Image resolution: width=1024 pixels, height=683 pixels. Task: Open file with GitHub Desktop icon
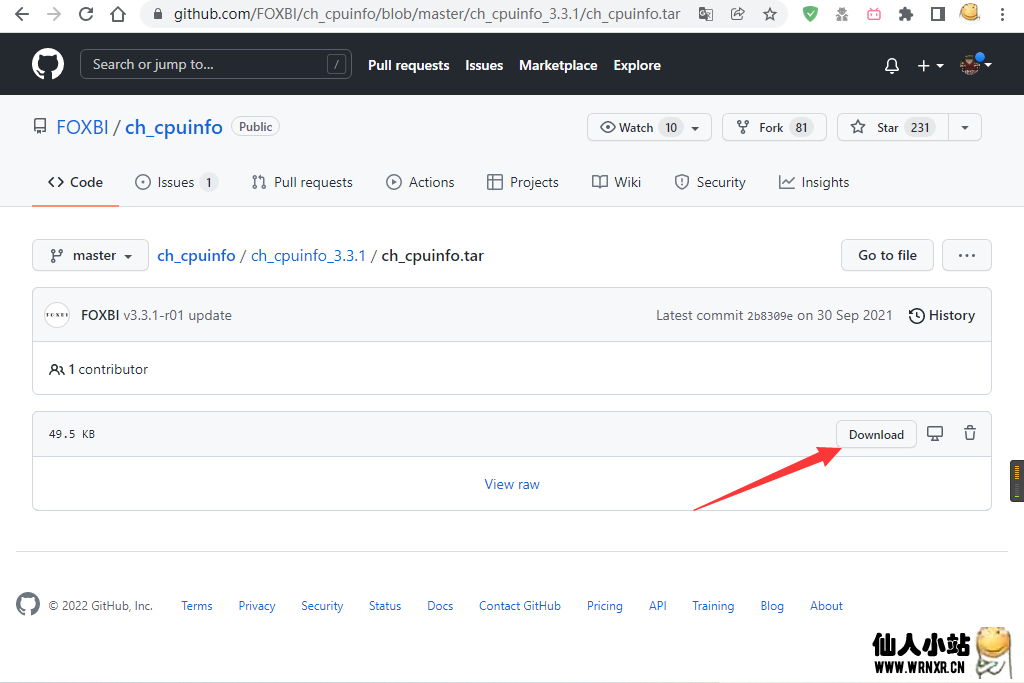935,434
